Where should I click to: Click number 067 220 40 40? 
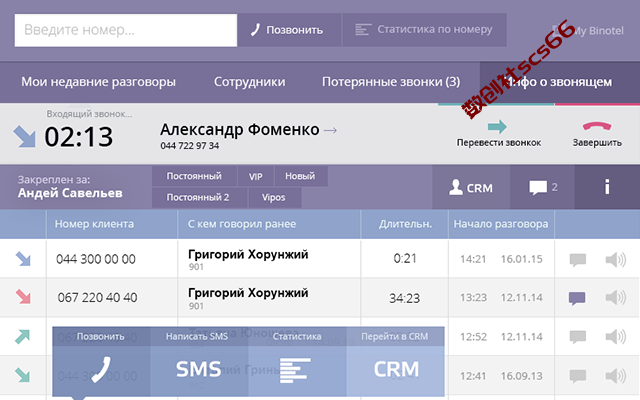(x=97, y=298)
